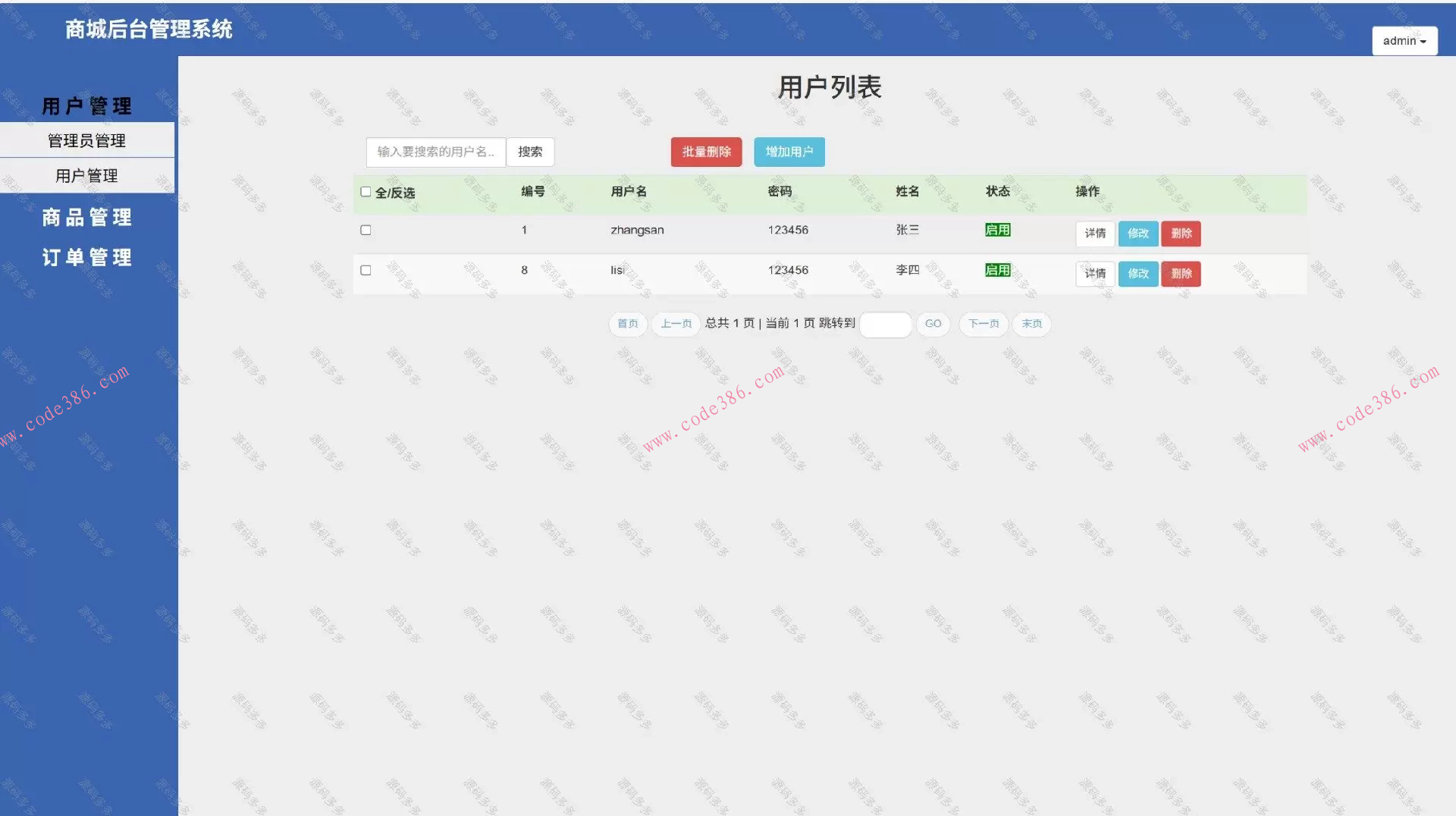Open 商品管理 in the sidebar
Image resolution: width=1456 pixels, height=816 pixels.
click(x=86, y=218)
